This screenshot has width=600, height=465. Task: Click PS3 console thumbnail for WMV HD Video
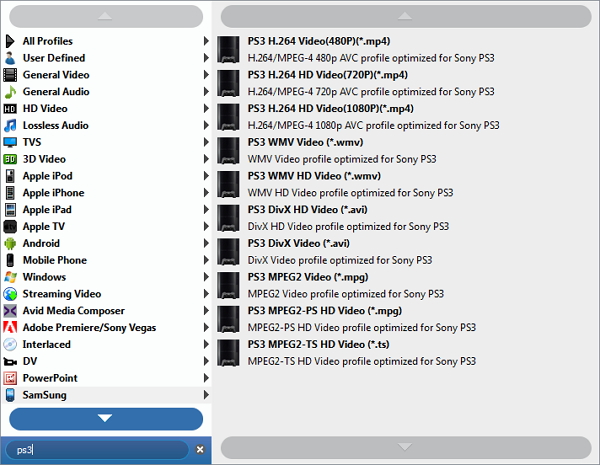click(228, 184)
